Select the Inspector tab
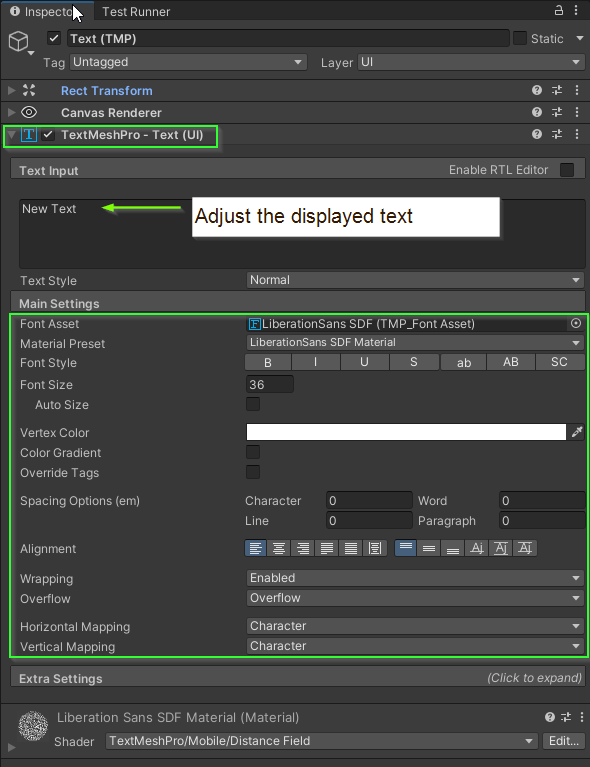Viewport: 590px width, 767px height. [46, 12]
